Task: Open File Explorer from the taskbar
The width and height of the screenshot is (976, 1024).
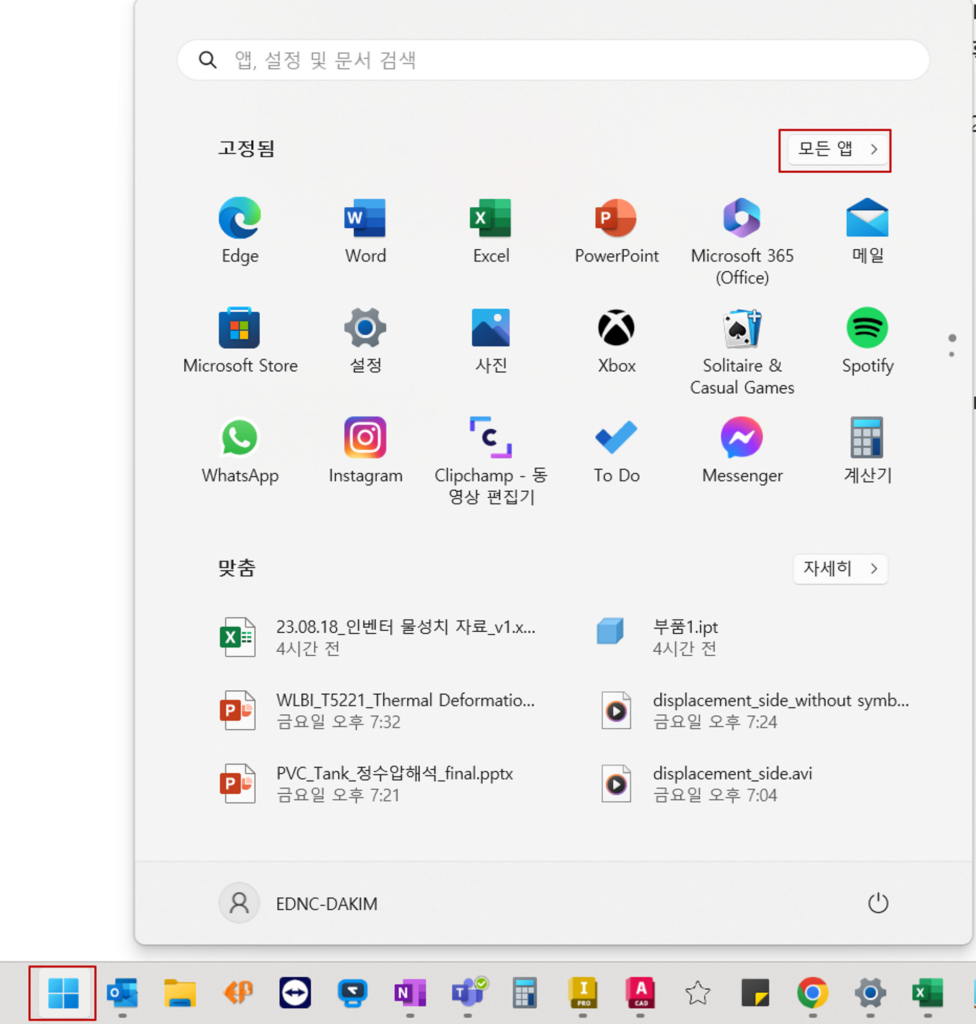Action: coord(180,993)
